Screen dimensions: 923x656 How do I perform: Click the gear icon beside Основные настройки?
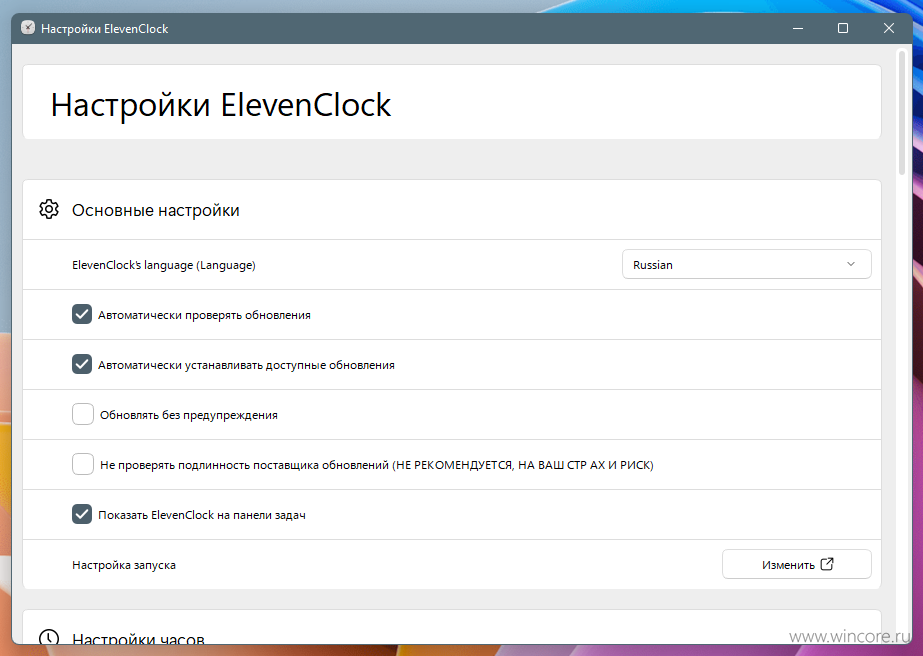[x=49, y=210]
